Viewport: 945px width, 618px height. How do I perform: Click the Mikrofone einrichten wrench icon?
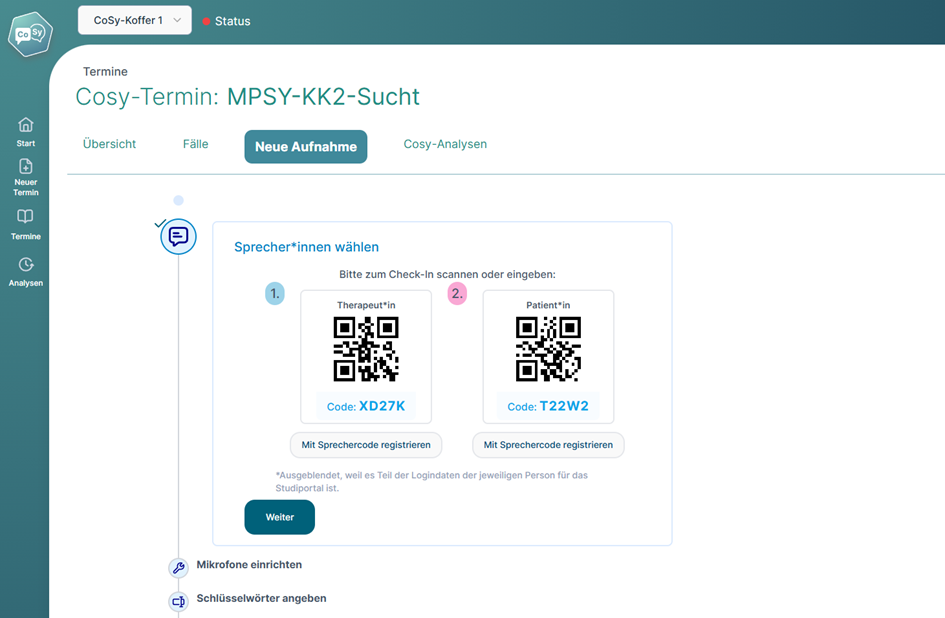tap(177, 567)
